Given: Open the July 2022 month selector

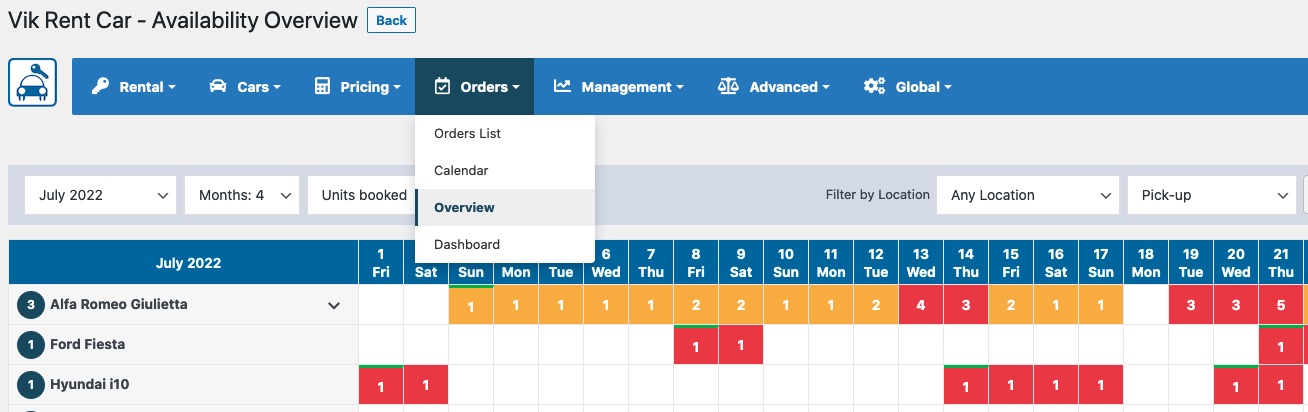Looking at the screenshot, I should [x=100, y=195].
